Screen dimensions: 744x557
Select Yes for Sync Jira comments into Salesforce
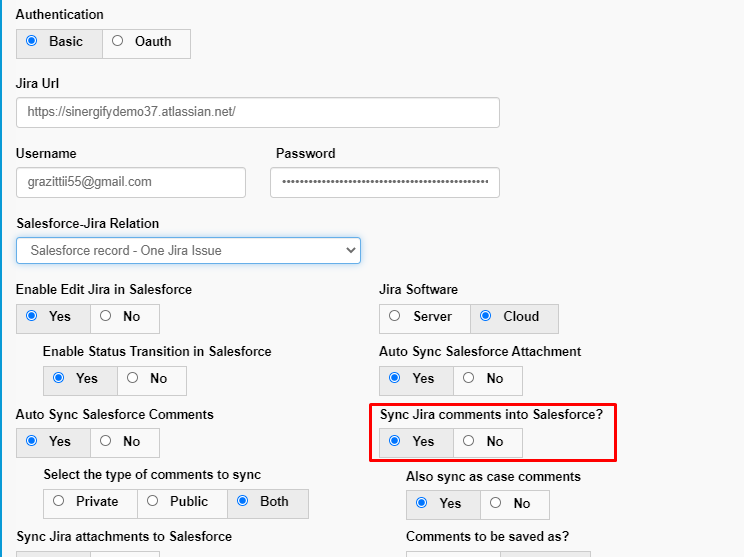coord(394,441)
